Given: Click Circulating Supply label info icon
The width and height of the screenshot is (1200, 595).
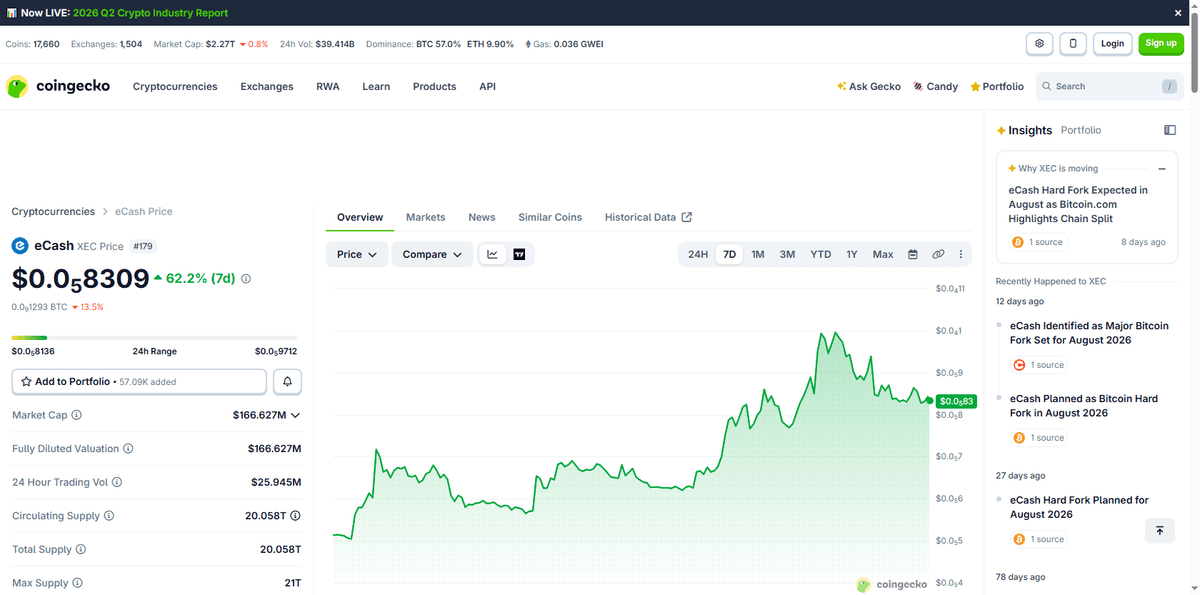Looking at the screenshot, I should coord(109,516).
